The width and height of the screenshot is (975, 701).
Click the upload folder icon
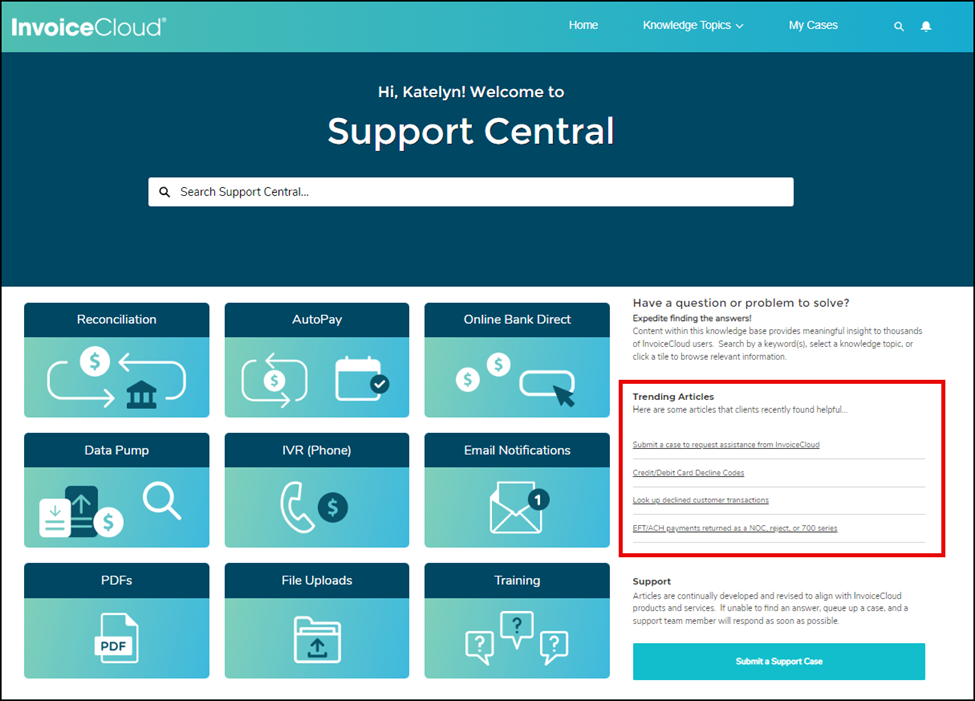click(317, 639)
